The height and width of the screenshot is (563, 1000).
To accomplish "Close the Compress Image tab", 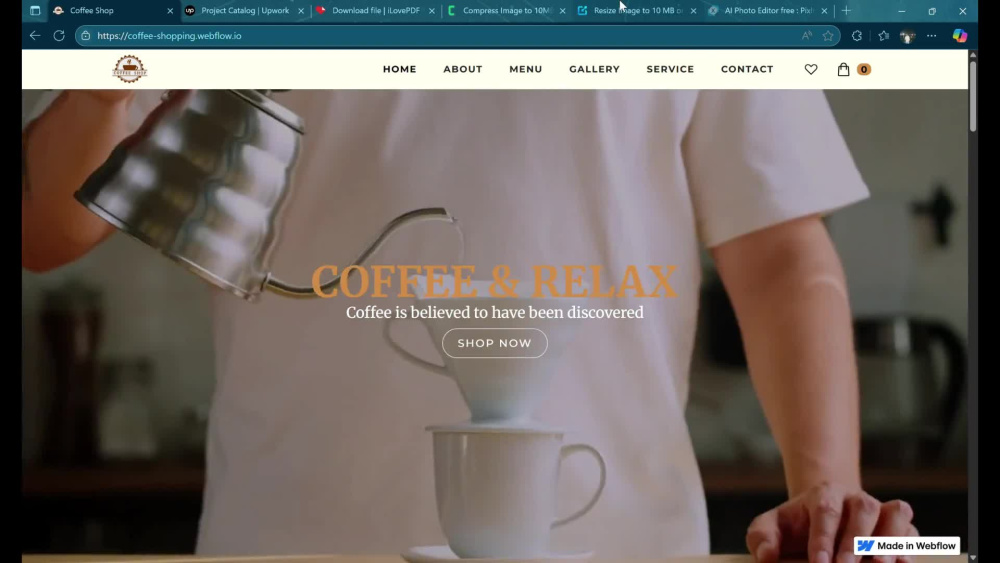I will (x=562, y=11).
